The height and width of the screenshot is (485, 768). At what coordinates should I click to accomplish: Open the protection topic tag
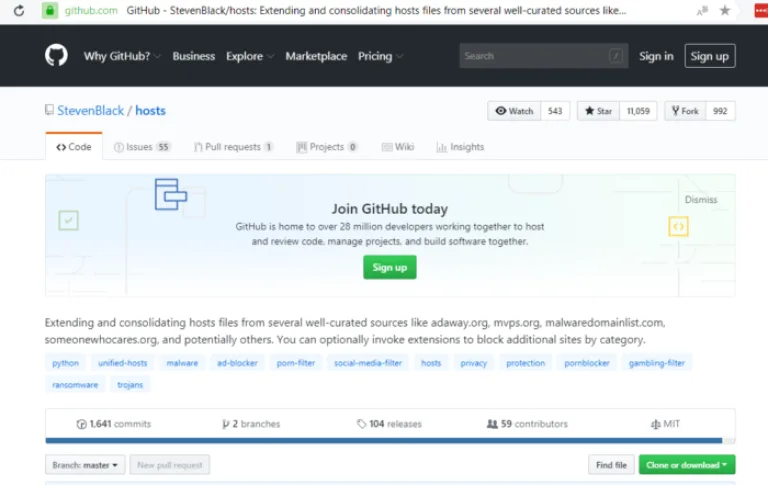pyautogui.click(x=526, y=363)
